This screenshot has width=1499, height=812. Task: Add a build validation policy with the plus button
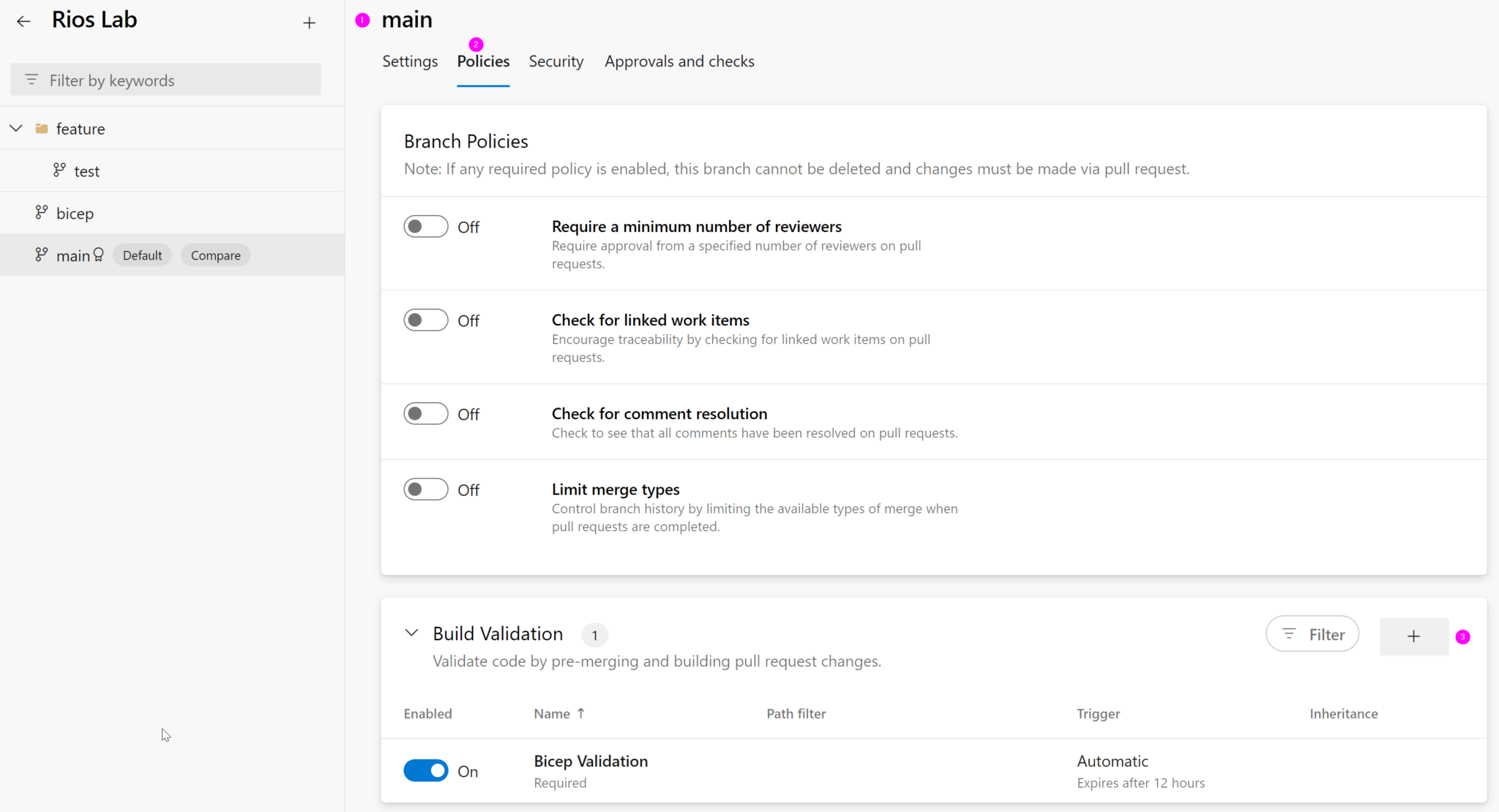[x=1413, y=636]
